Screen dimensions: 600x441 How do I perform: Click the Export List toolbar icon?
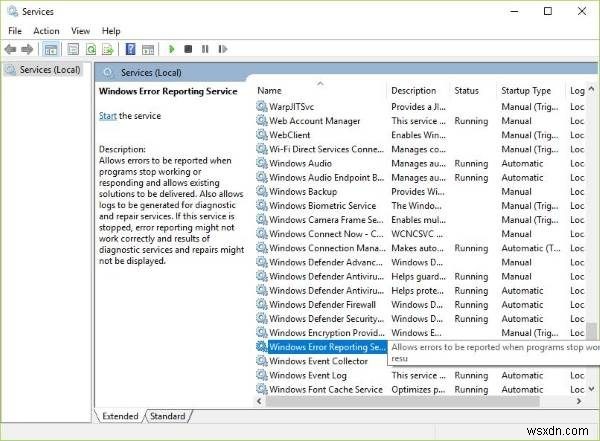tap(108, 49)
